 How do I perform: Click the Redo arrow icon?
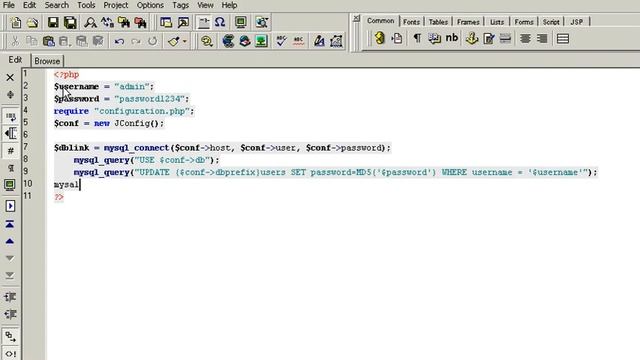(136, 41)
